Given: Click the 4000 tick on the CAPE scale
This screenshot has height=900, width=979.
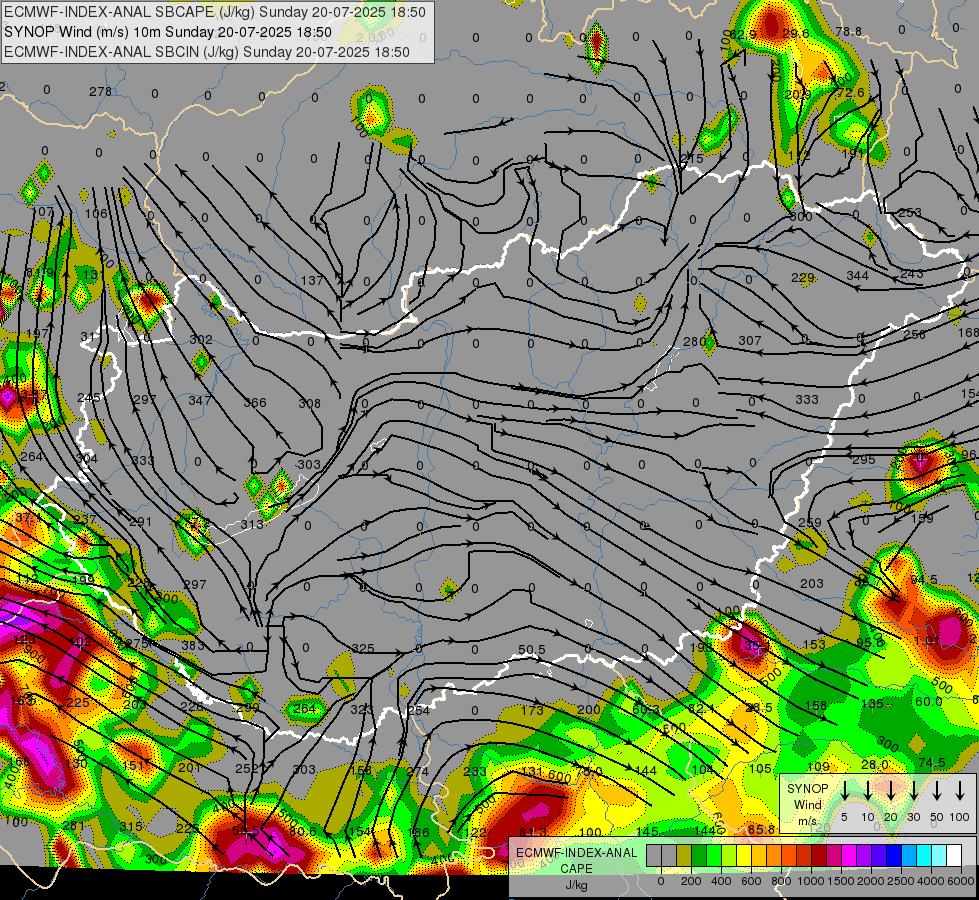Looking at the screenshot, I should coord(930,881).
